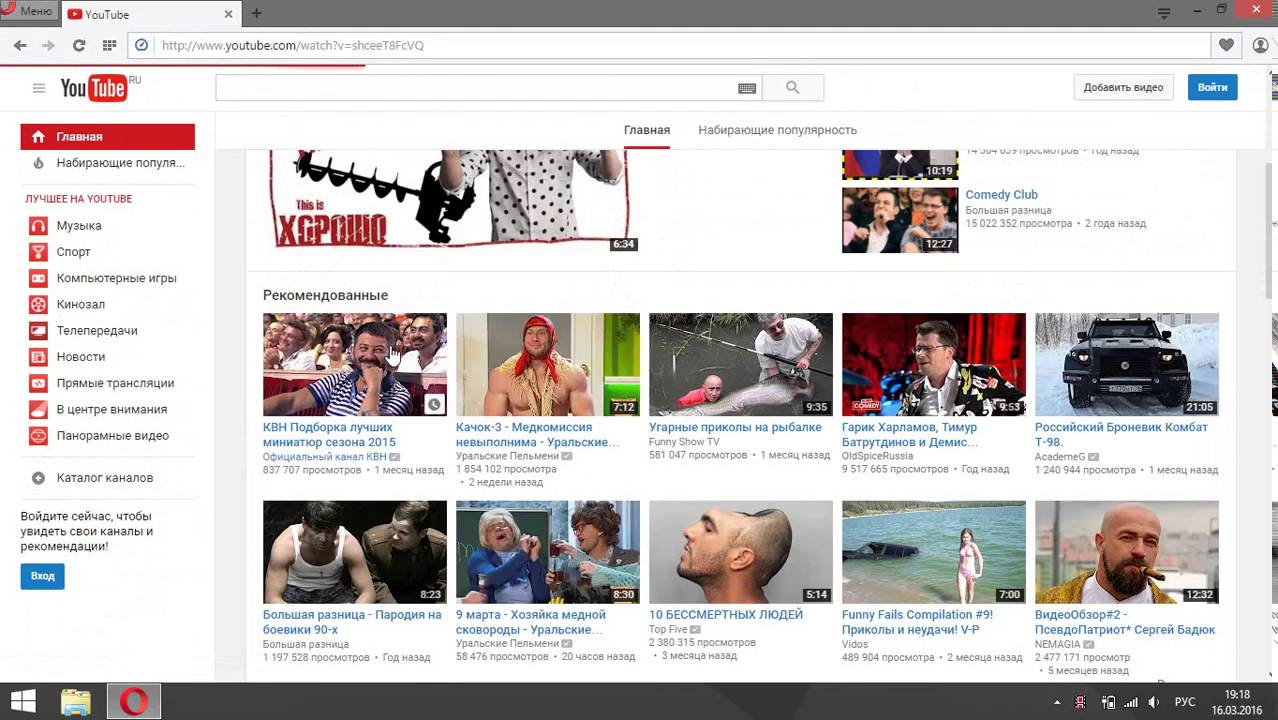Open the Windows Start button

tap(23, 702)
